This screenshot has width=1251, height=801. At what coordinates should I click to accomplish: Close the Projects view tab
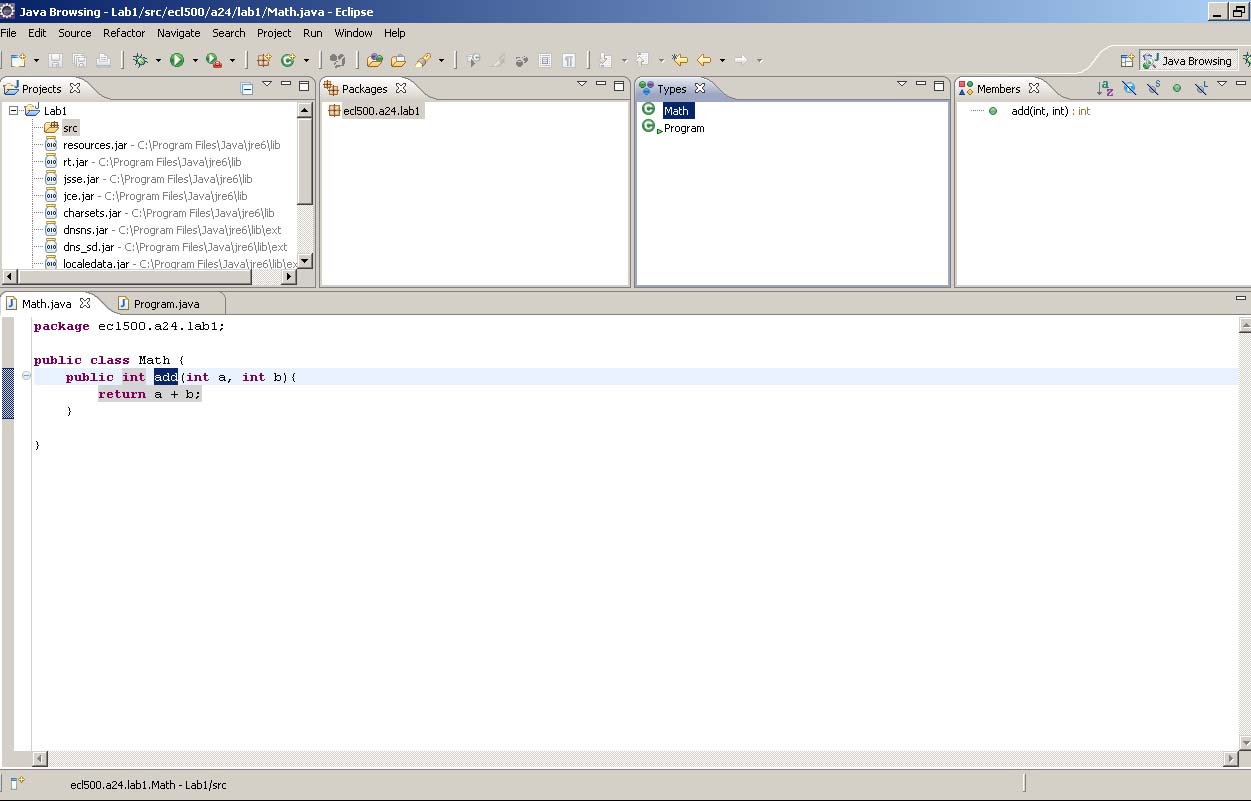(x=75, y=88)
